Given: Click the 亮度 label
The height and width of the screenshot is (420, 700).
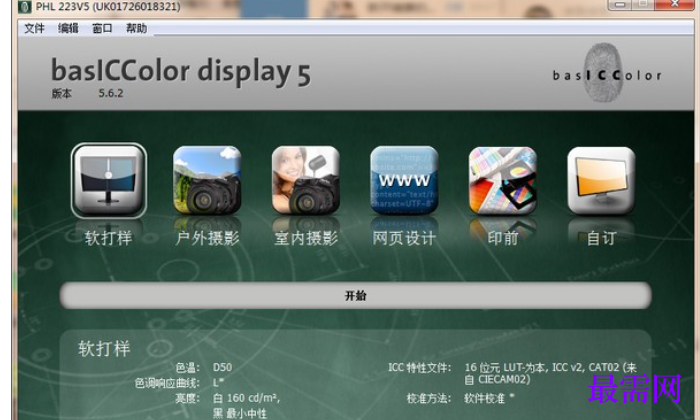Looking at the screenshot, I should [188, 398].
